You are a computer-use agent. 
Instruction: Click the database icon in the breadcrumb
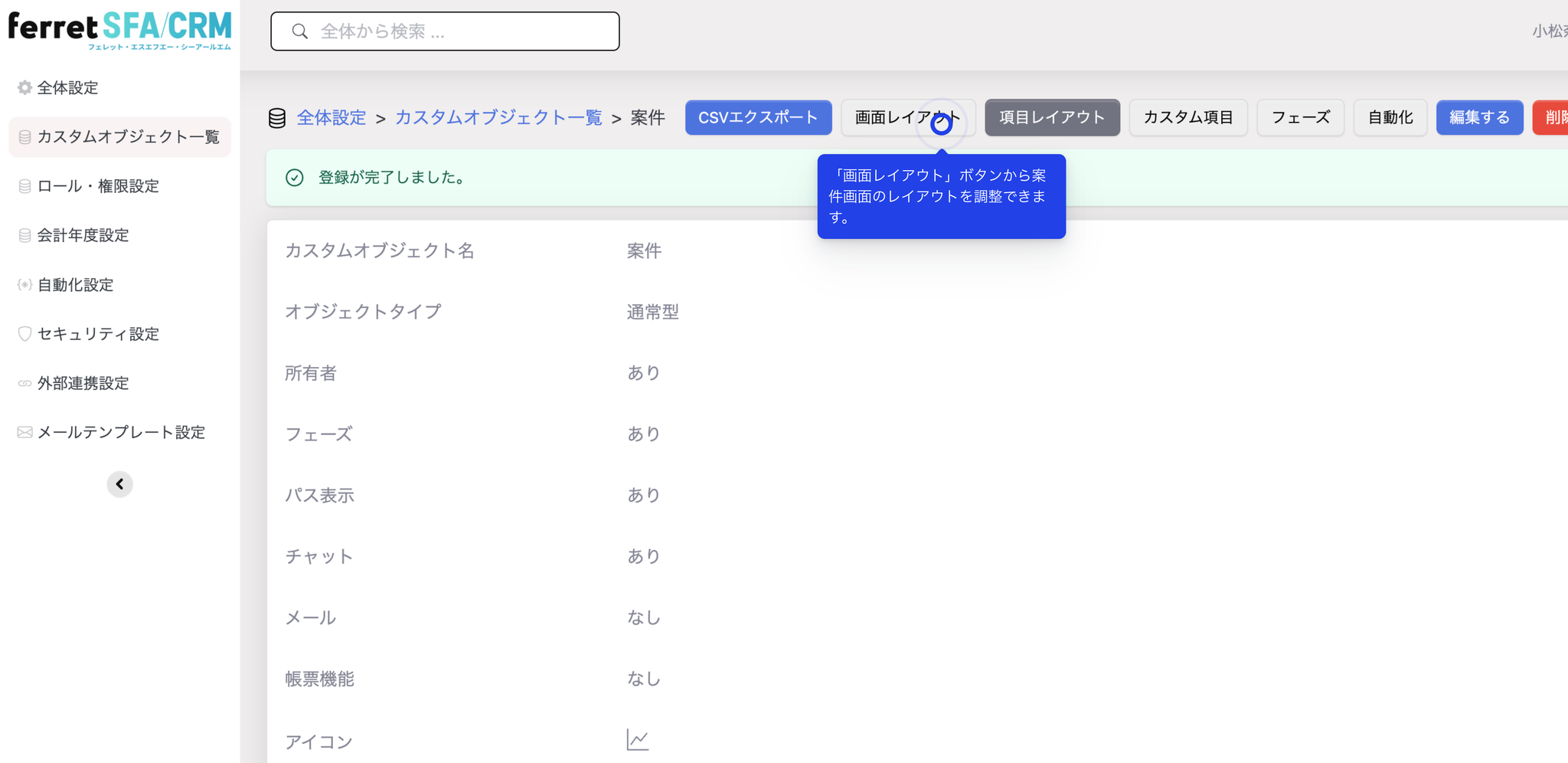[277, 118]
